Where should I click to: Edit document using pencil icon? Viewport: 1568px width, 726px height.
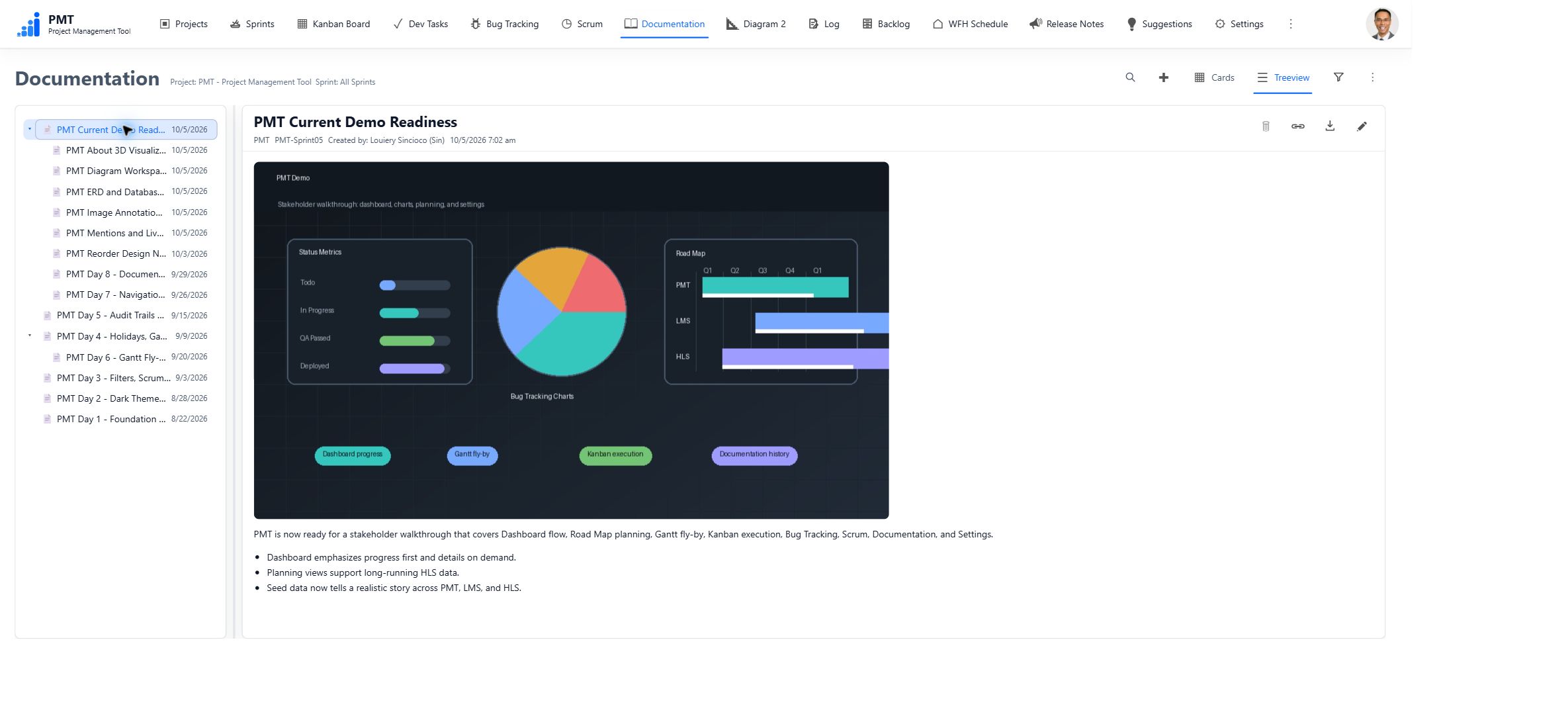click(1361, 126)
